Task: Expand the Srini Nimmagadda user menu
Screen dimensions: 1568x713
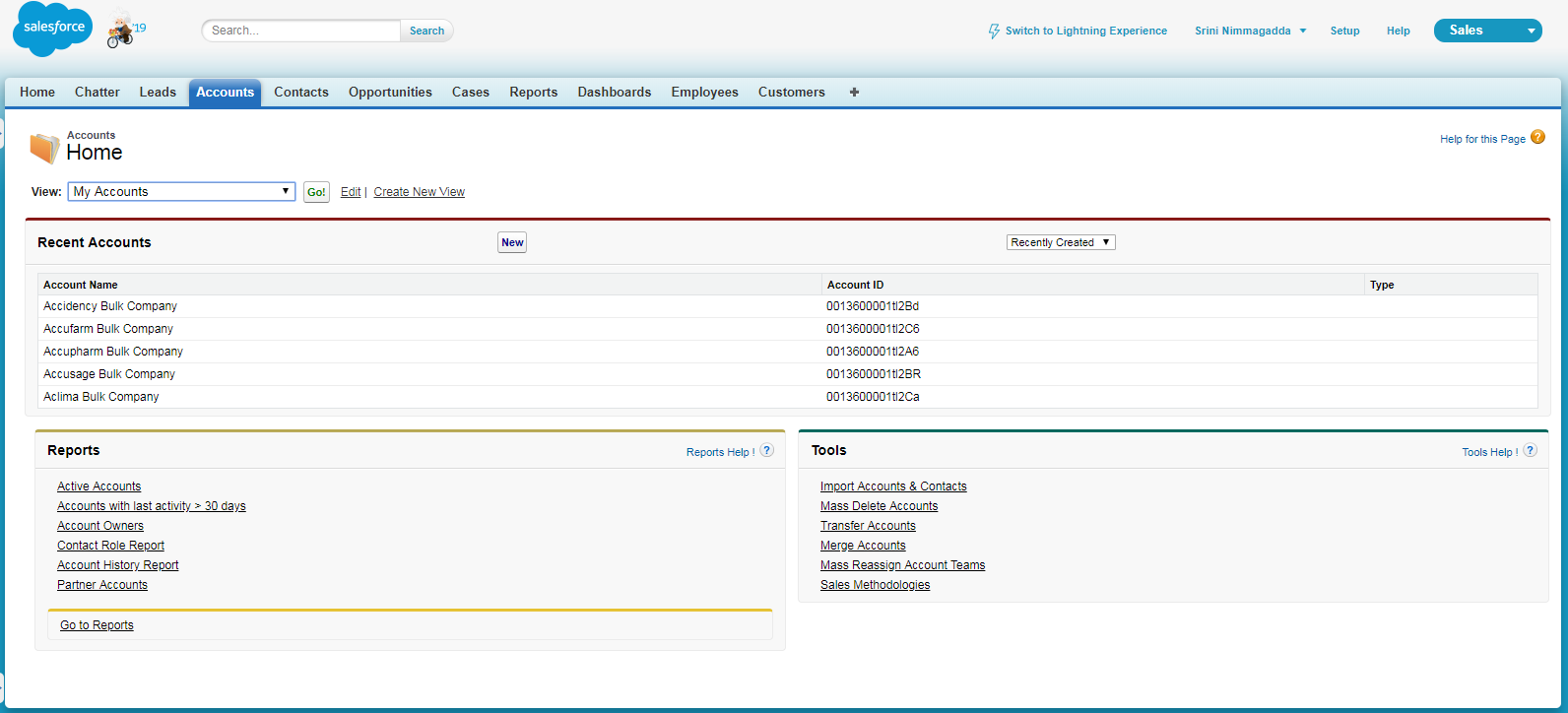Action: 1250,31
